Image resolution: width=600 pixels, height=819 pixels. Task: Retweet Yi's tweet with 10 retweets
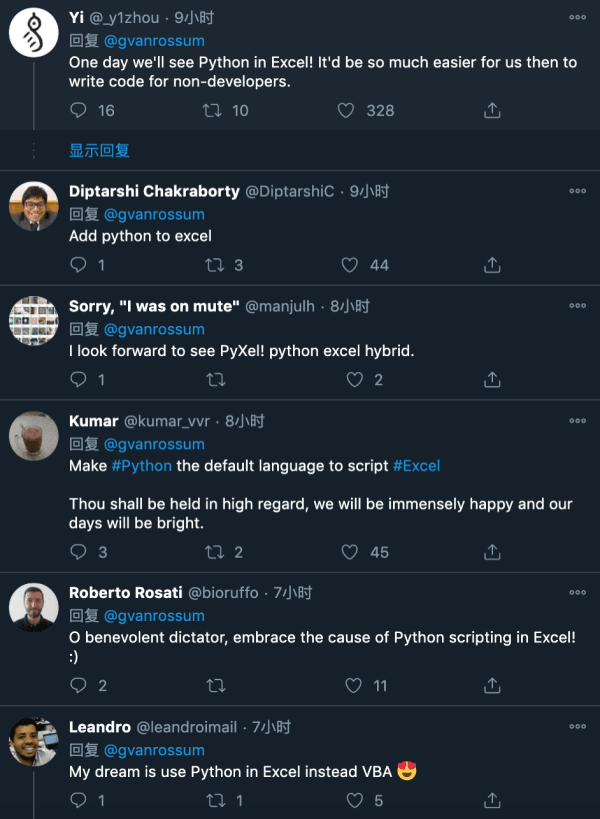(x=214, y=110)
